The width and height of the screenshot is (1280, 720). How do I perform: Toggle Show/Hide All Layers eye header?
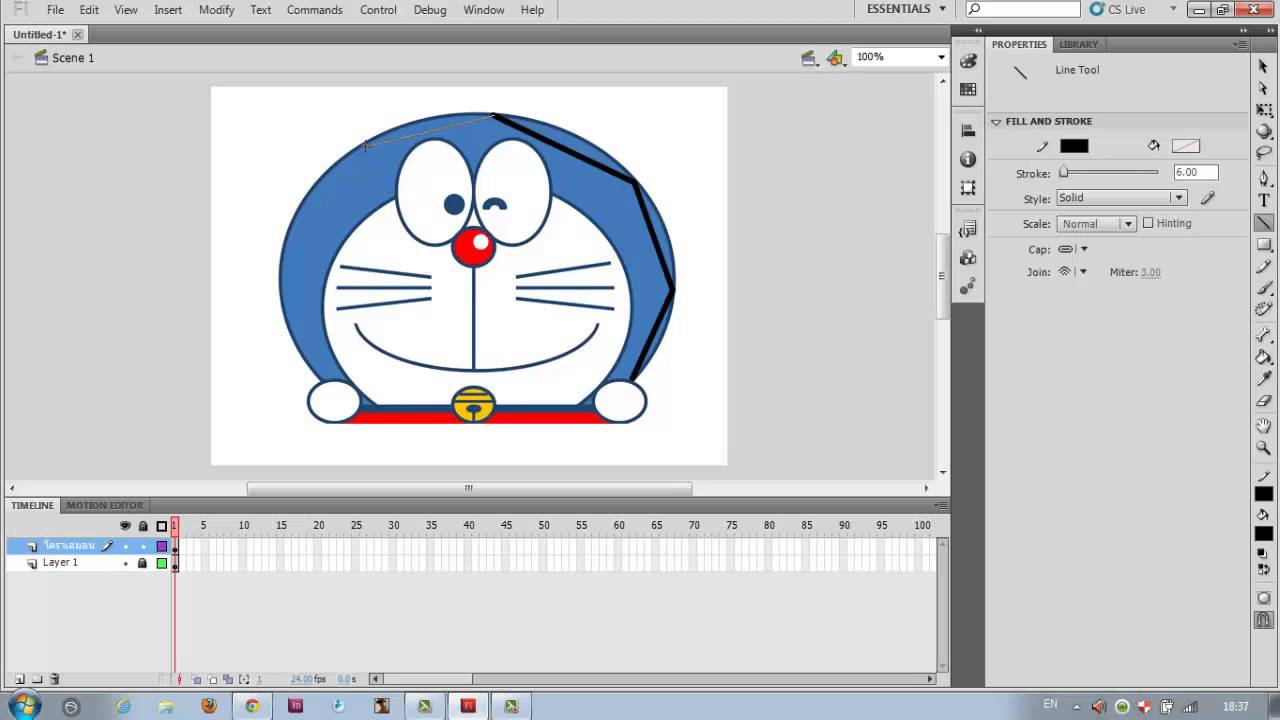(x=125, y=526)
